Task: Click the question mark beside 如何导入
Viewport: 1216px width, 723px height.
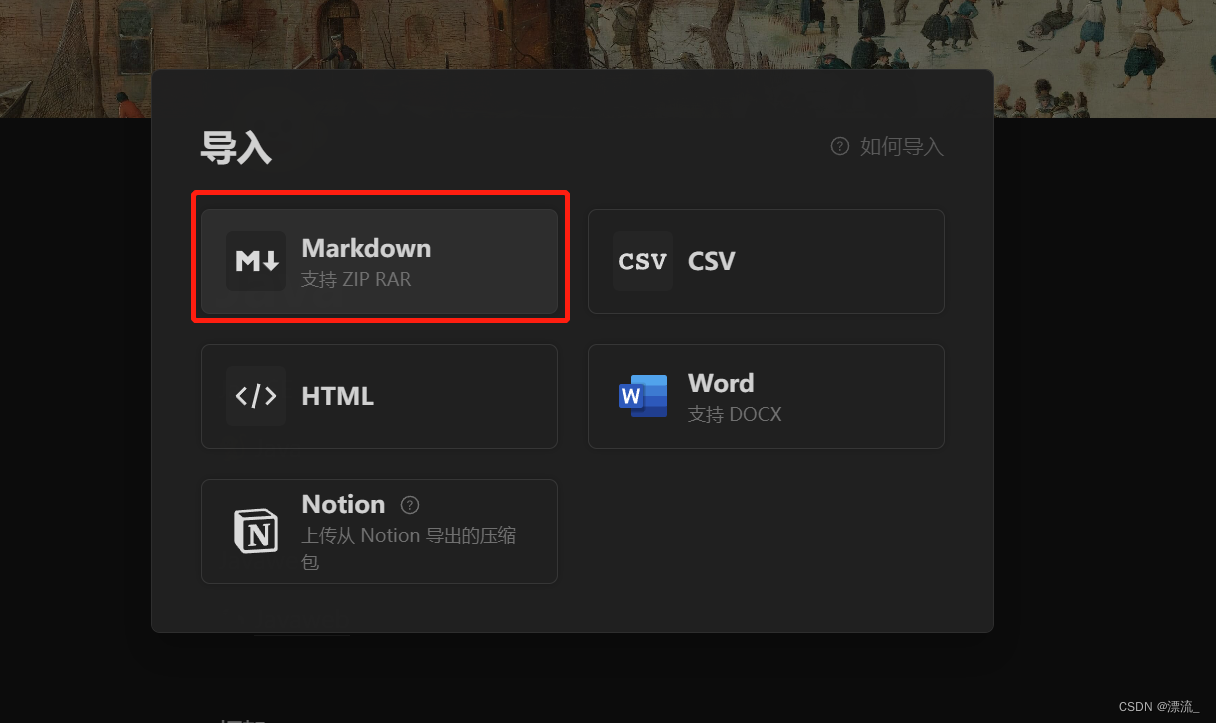Action: tap(838, 146)
